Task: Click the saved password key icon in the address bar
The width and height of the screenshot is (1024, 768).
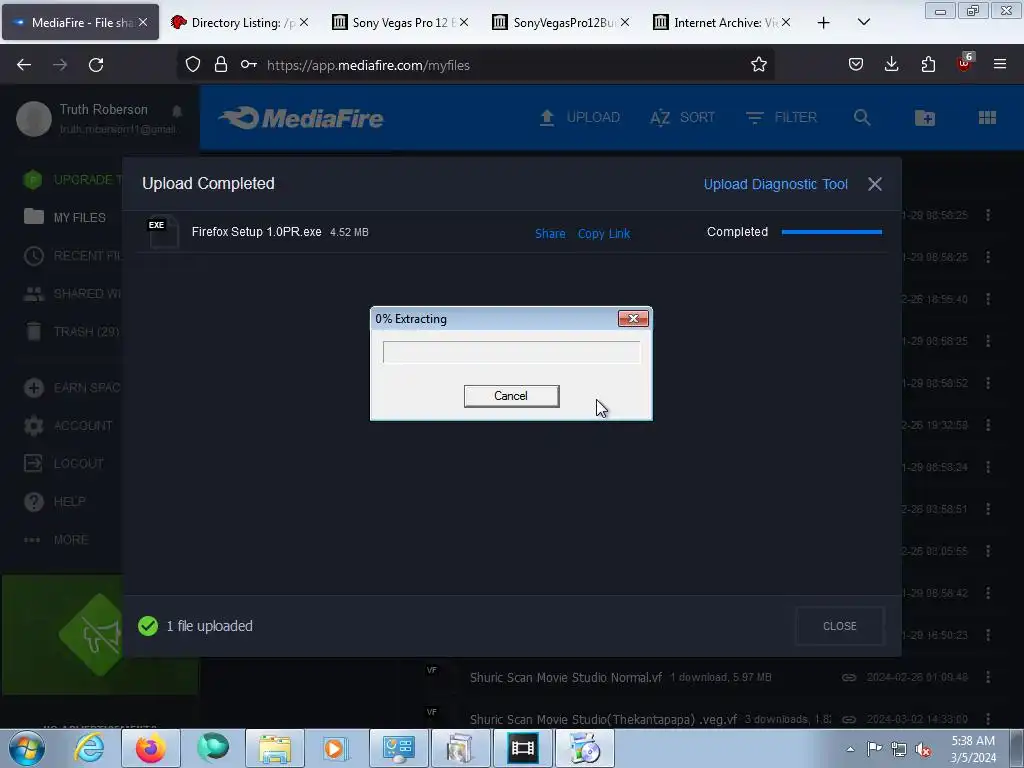Action: click(x=248, y=64)
